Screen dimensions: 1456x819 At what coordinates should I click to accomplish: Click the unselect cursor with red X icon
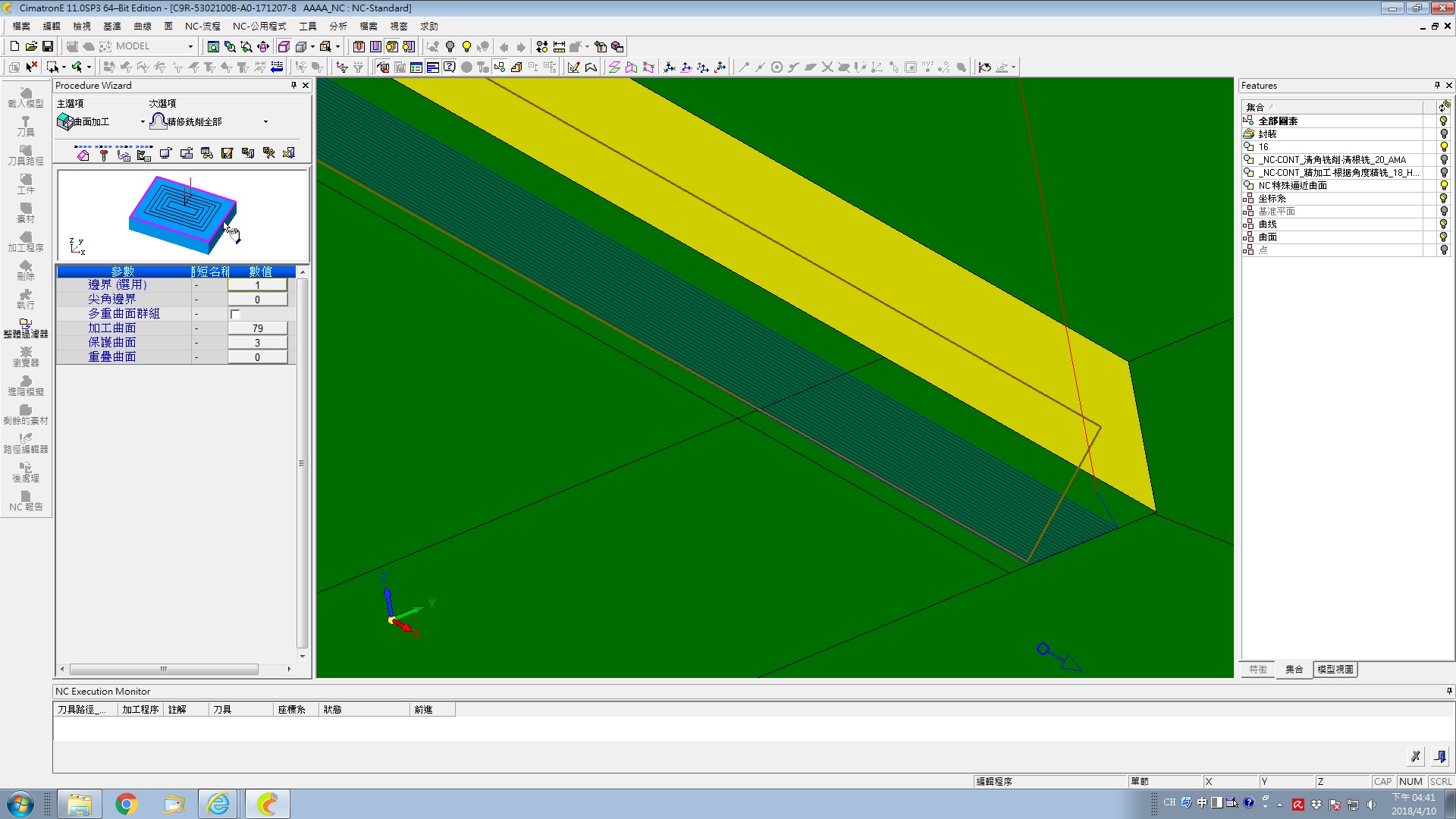click(x=31, y=67)
